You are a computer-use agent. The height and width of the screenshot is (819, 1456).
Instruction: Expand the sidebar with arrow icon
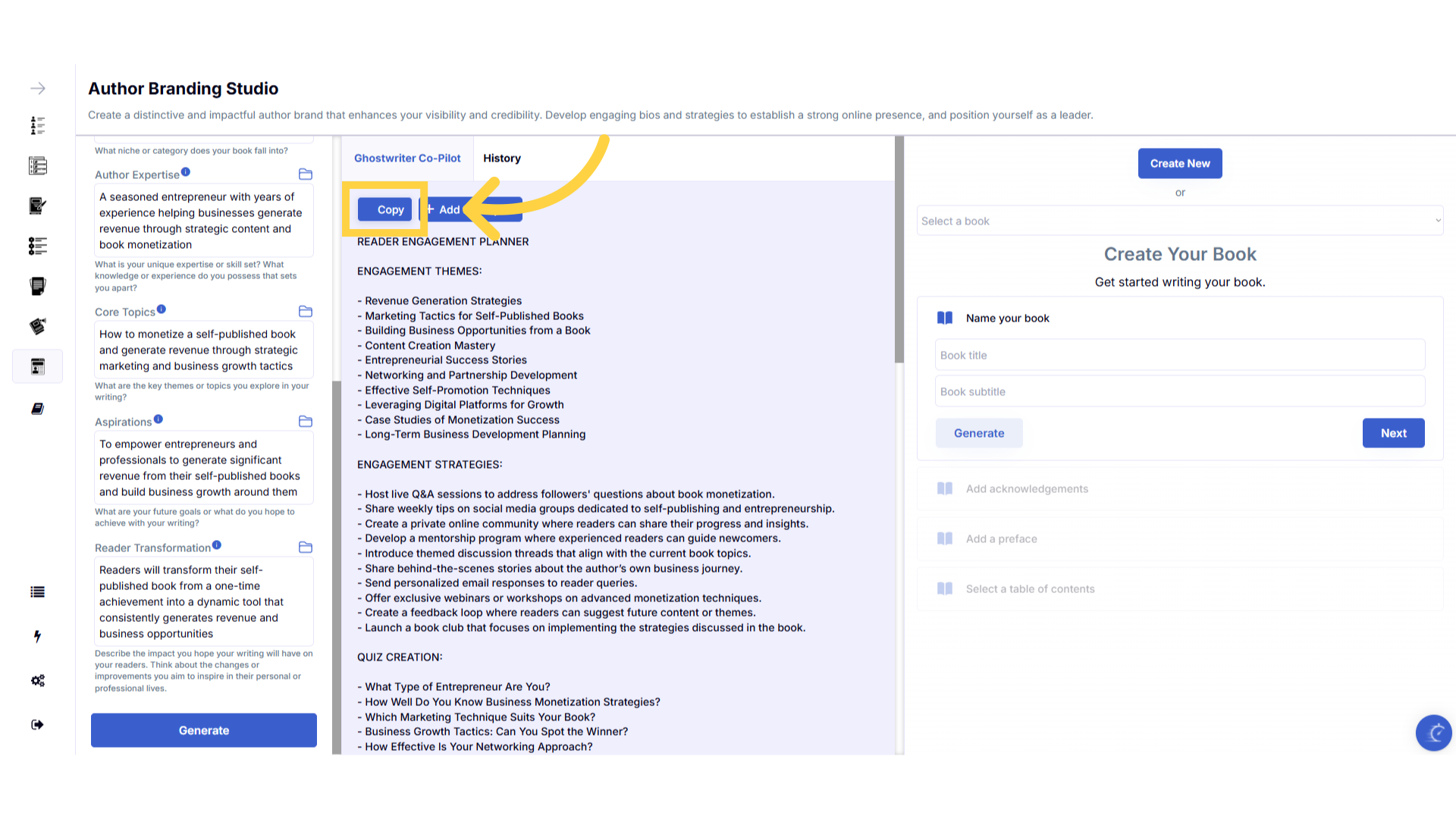click(37, 89)
